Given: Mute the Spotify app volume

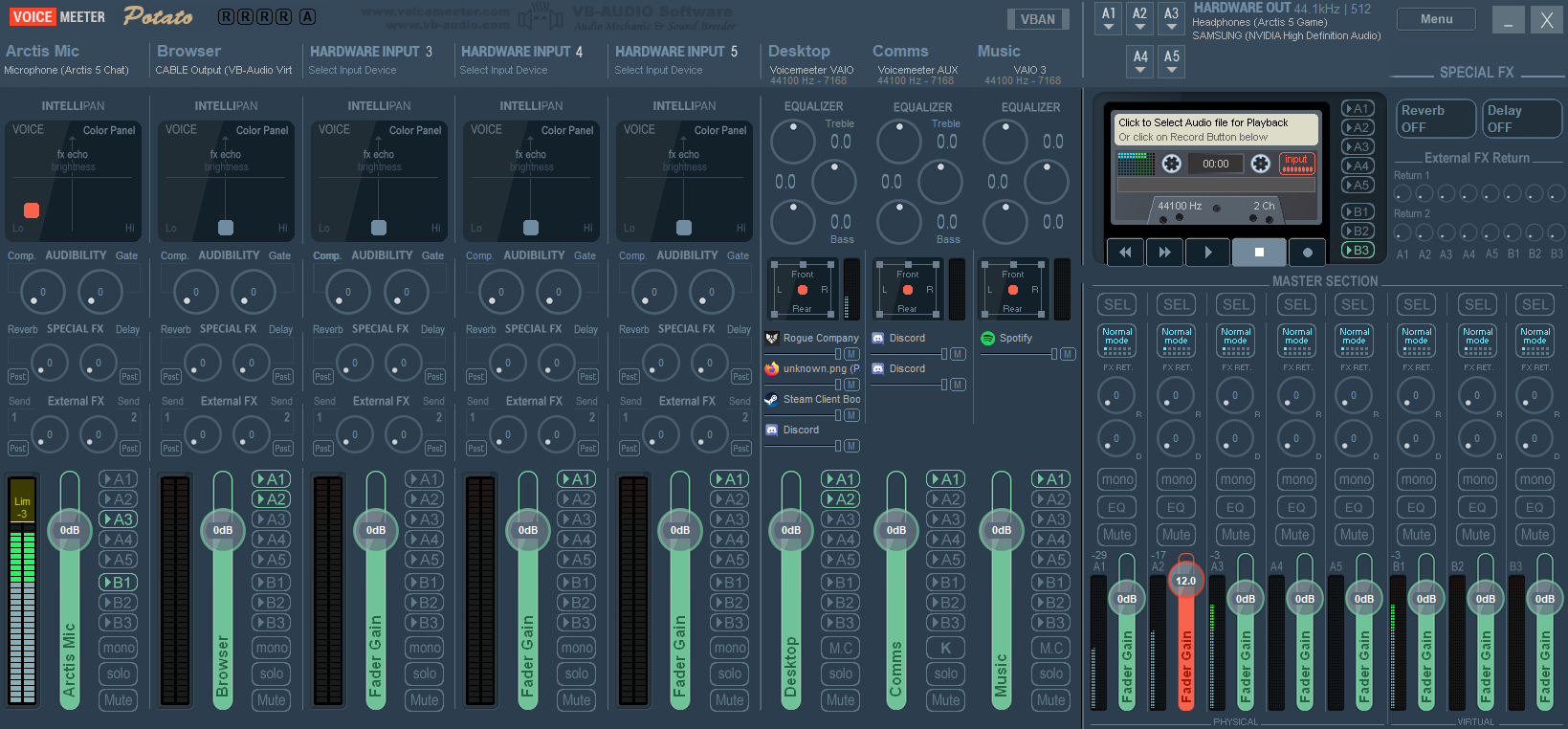Looking at the screenshot, I should (x=1068, y=354).
